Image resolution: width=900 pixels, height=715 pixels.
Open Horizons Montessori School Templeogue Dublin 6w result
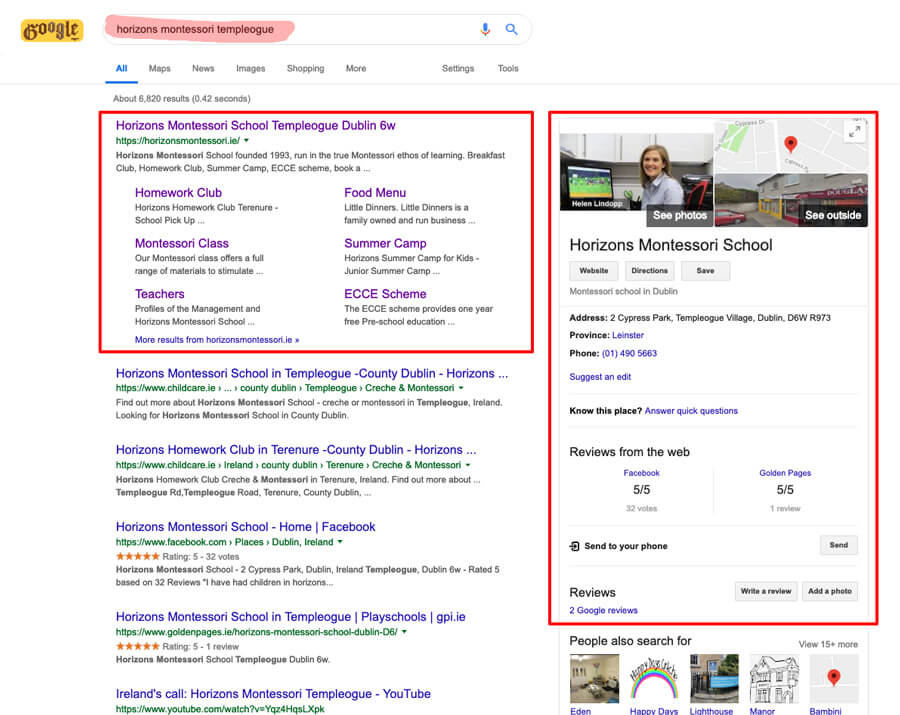point(255,126)
